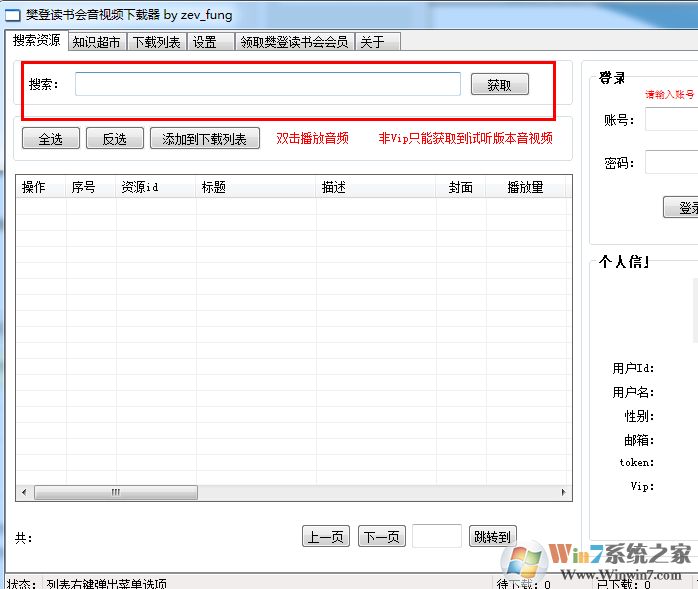Click the 邮箱: label
698x589 pixels.
pyautogui.click(x=639, y=440)
